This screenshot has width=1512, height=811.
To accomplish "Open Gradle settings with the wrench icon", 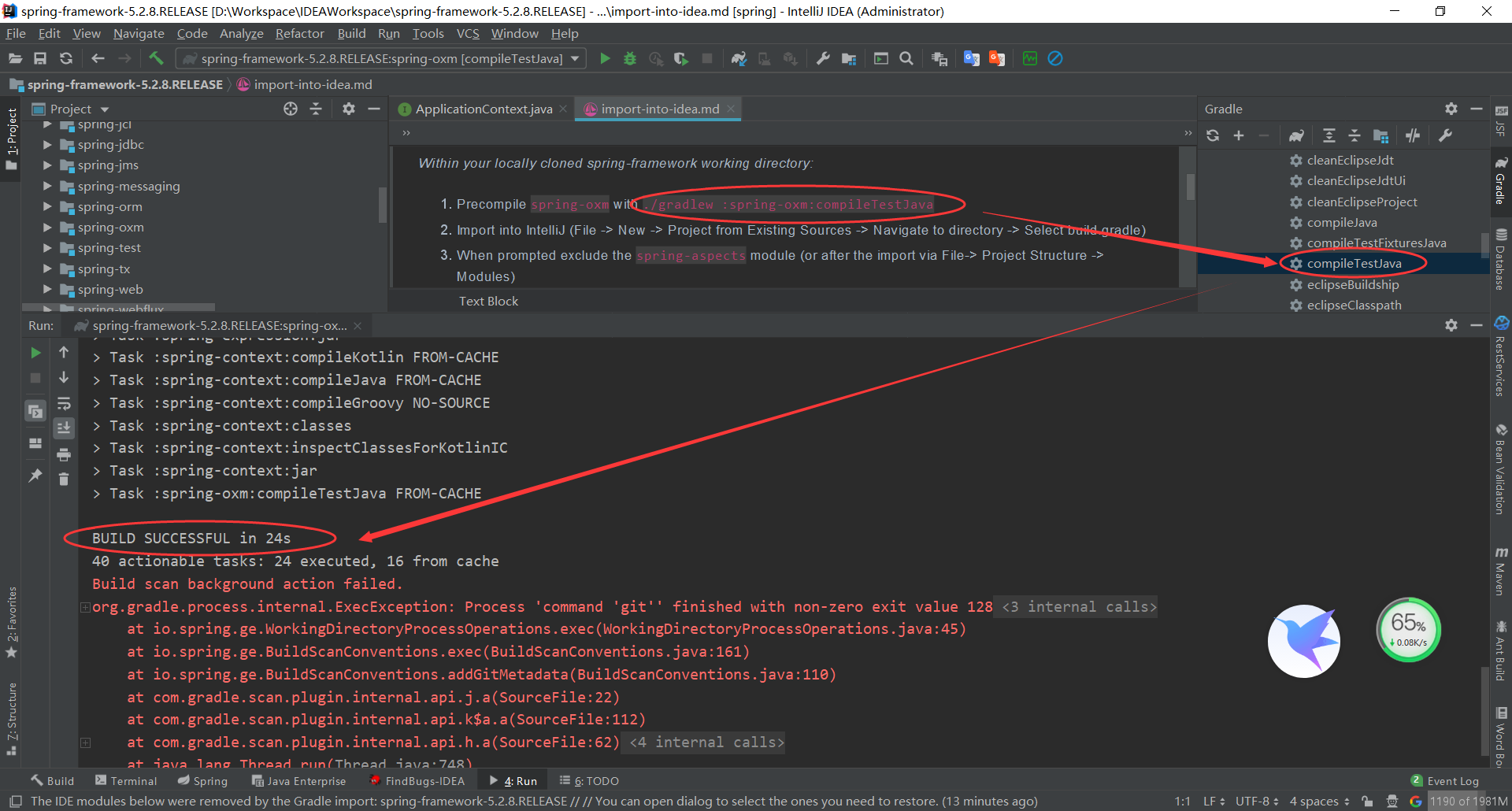I will [x=1445, y=135].
